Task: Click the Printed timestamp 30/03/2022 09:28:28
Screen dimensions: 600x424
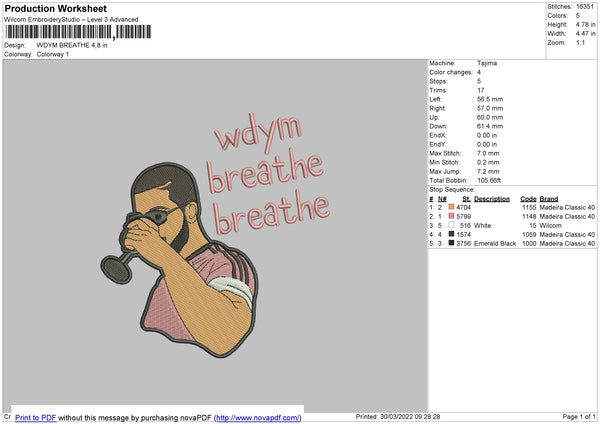Action: [x=410, y=416]
